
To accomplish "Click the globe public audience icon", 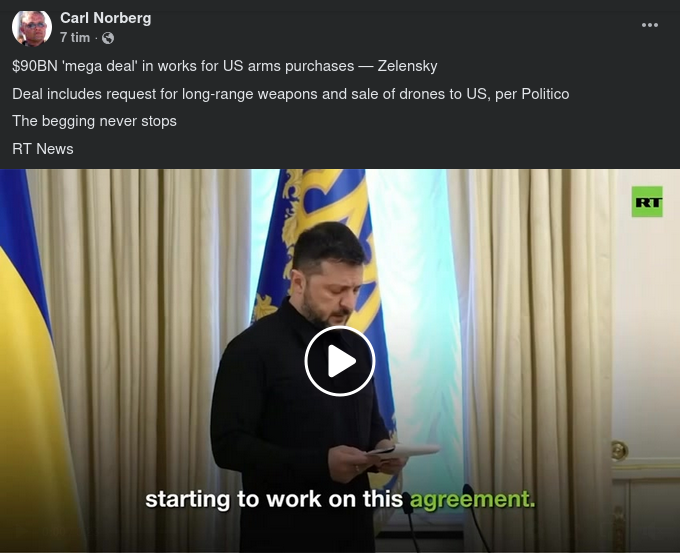I will coord(108,38).
